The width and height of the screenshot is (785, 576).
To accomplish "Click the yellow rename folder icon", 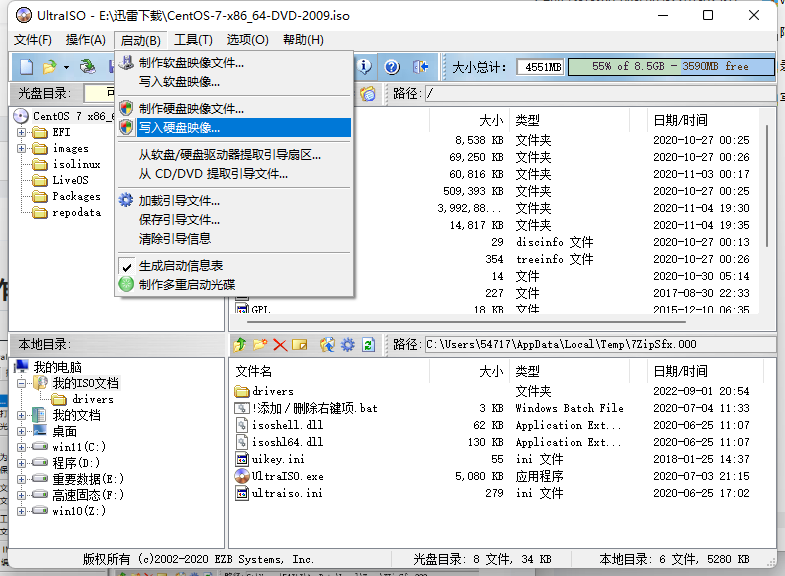I will click(299, 344).
